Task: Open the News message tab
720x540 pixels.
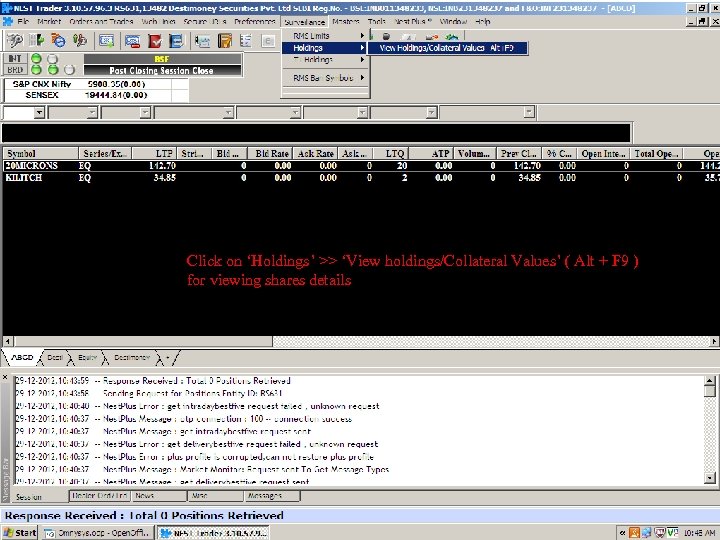Action: point(159,496)
